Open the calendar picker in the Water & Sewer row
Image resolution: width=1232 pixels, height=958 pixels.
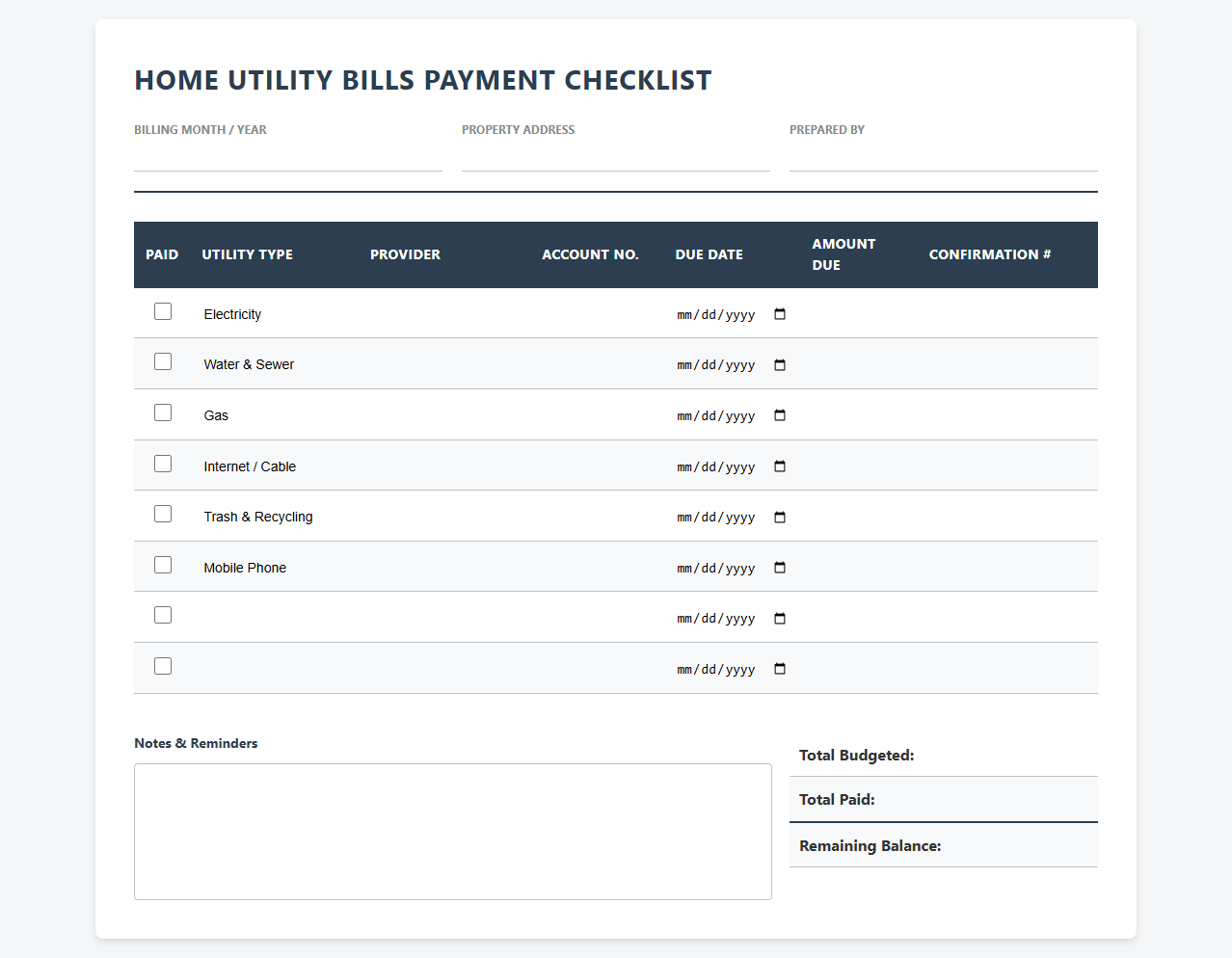780,364
